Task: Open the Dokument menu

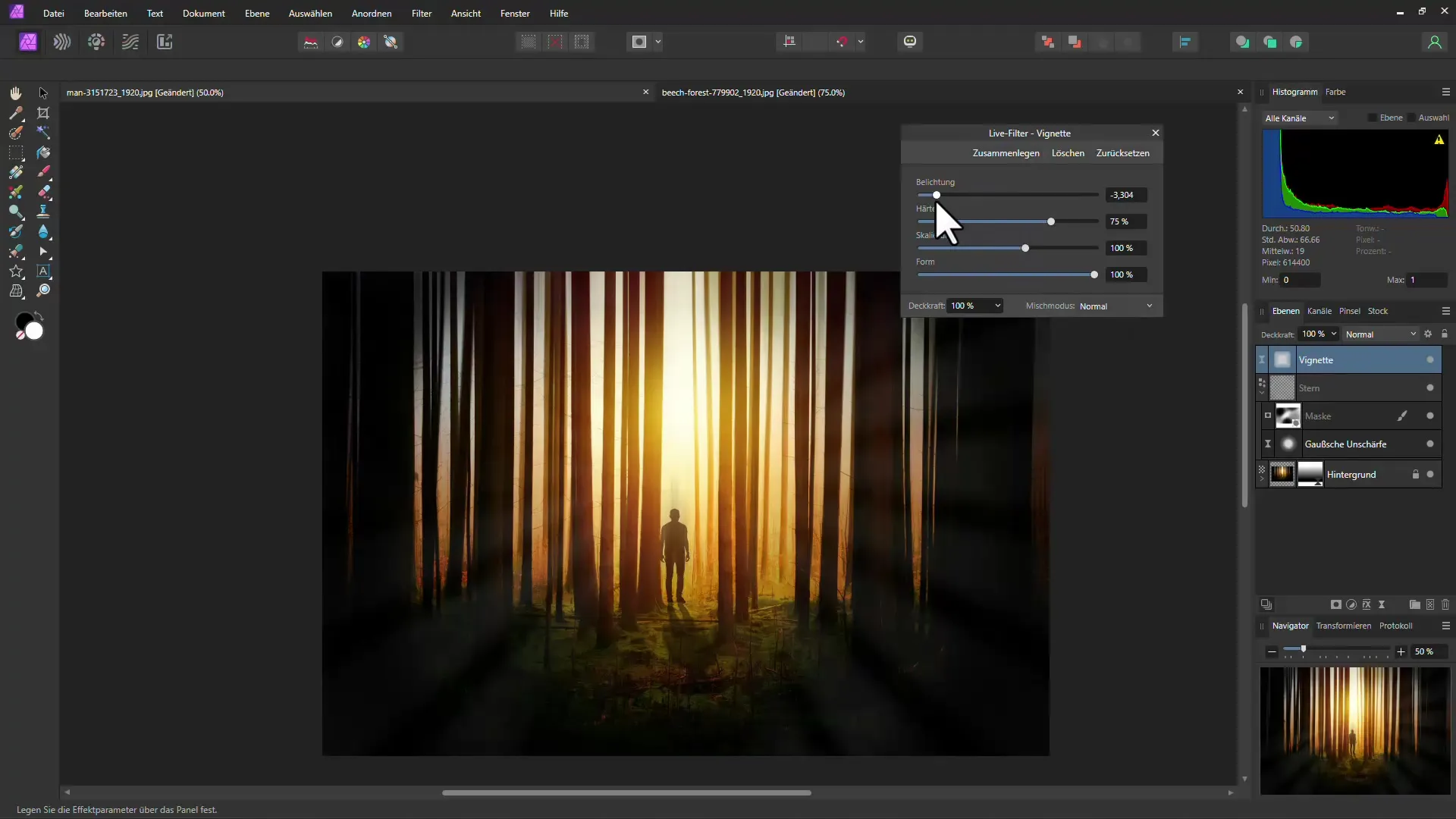Action: (204, 14)
